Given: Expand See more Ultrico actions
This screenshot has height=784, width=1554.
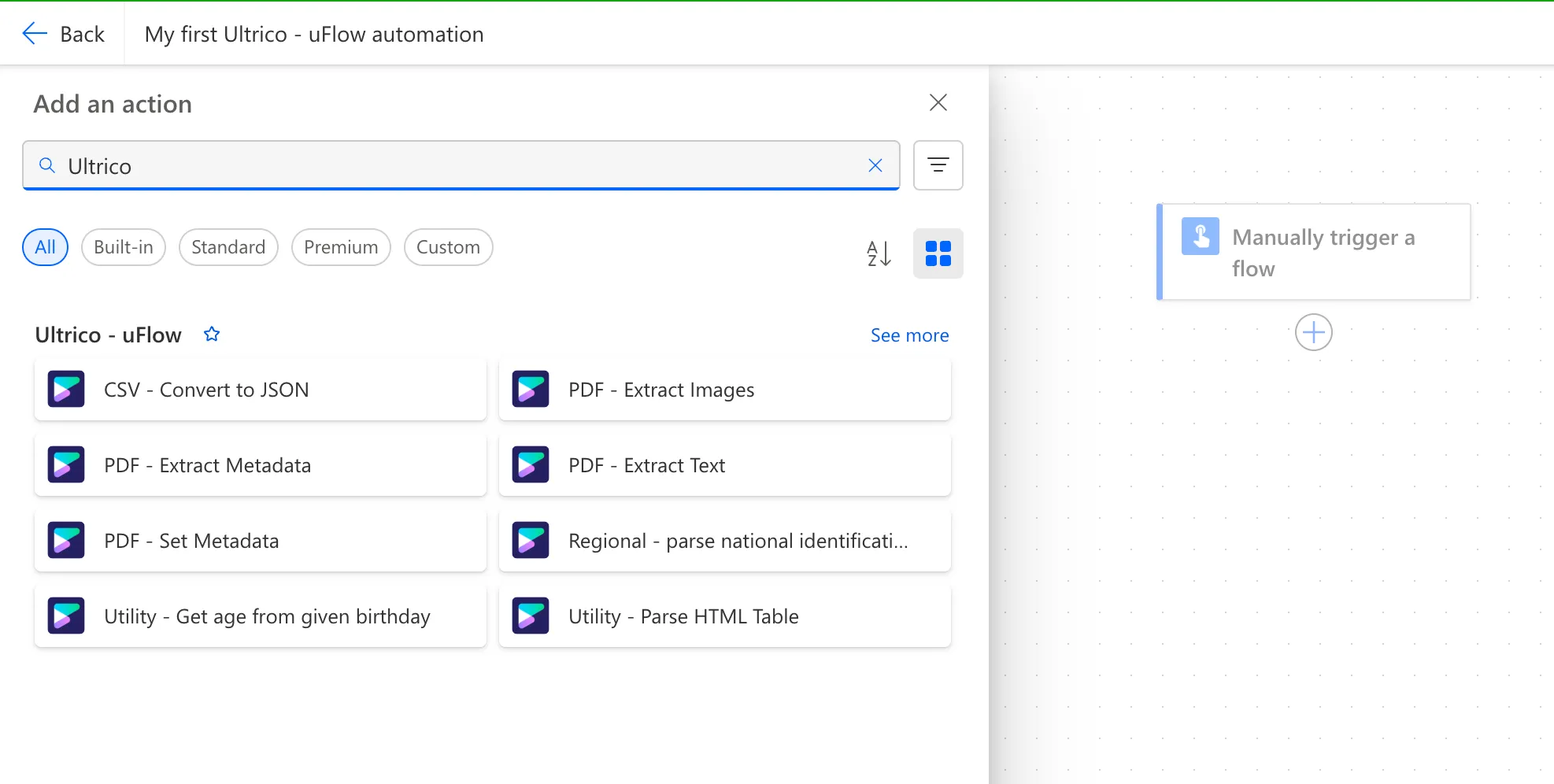Looking at the screenshot, I should 909,335.
